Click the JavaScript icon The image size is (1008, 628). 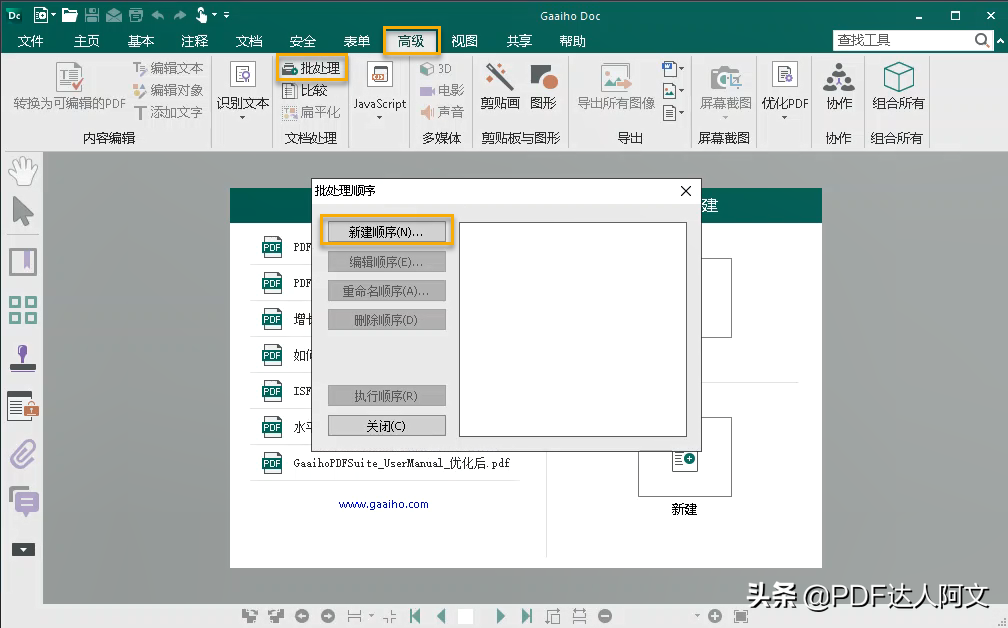click(379, 76)
